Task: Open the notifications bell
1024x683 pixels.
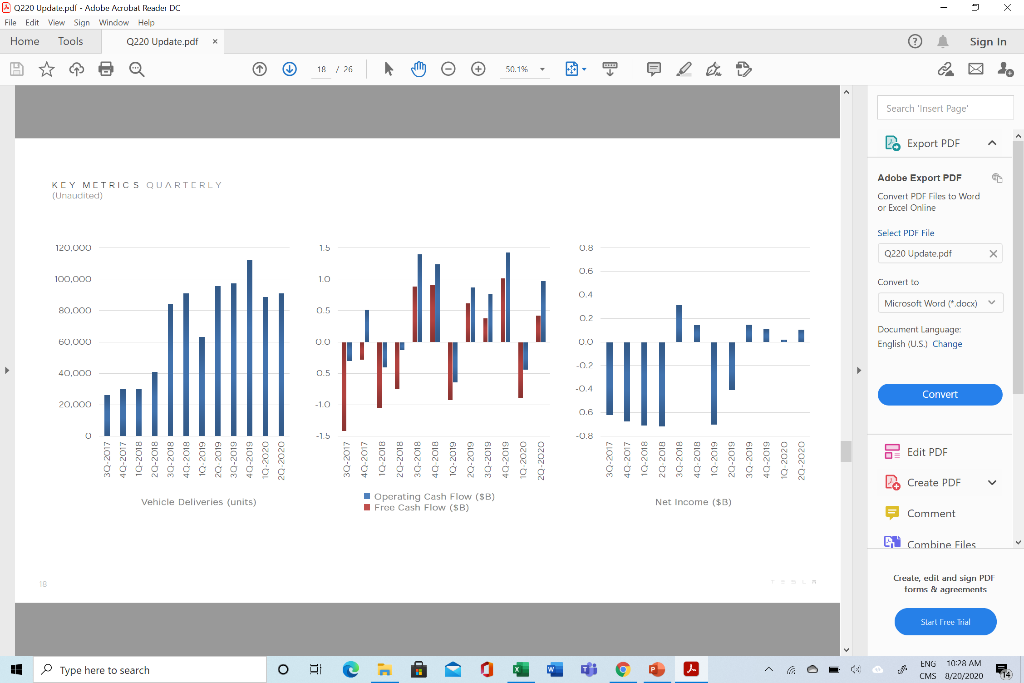Action: click(x=942, y=42)
